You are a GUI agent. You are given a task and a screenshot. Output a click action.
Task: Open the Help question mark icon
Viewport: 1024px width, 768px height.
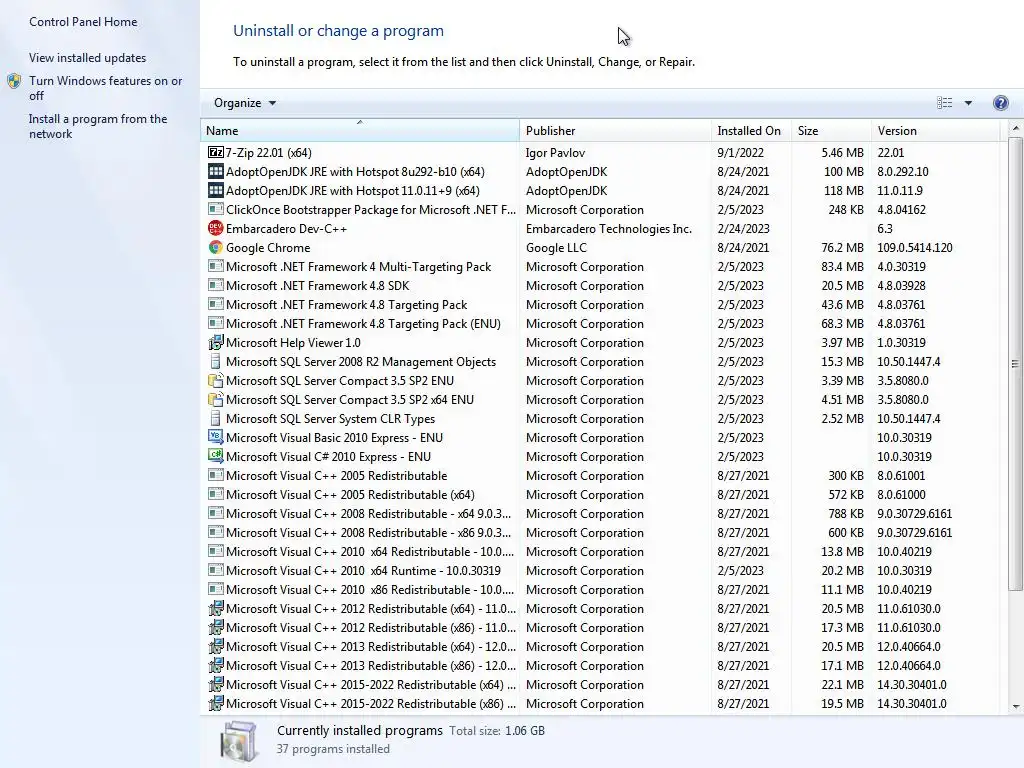click(x=1000, y=103)
